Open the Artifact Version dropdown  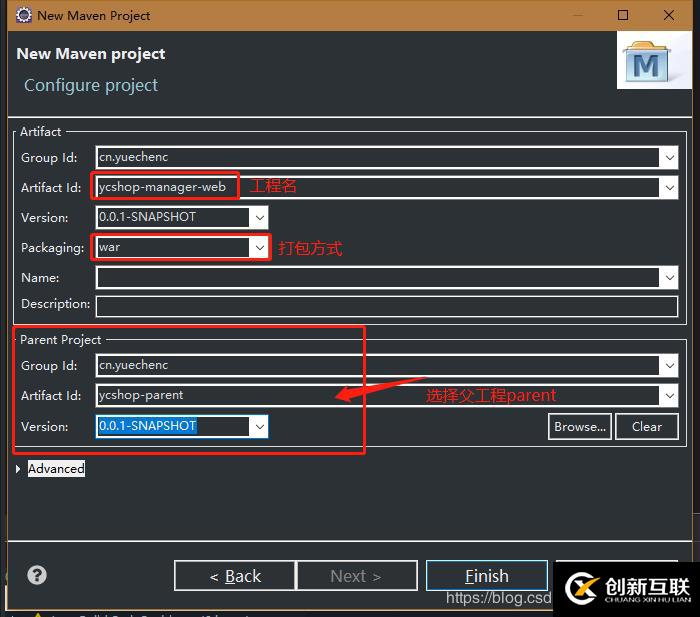point(259,217)
